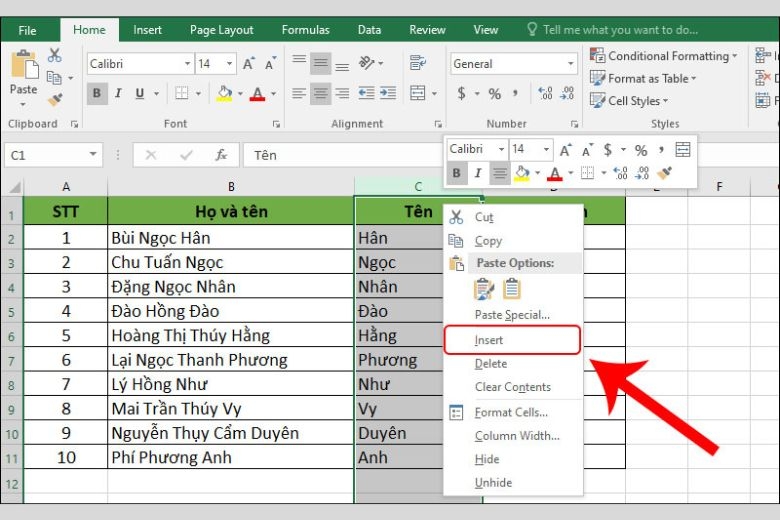This screenshot has width=780, height=520.
Task: Click the Borders icon in ribbon
Action: pos(182,93)
